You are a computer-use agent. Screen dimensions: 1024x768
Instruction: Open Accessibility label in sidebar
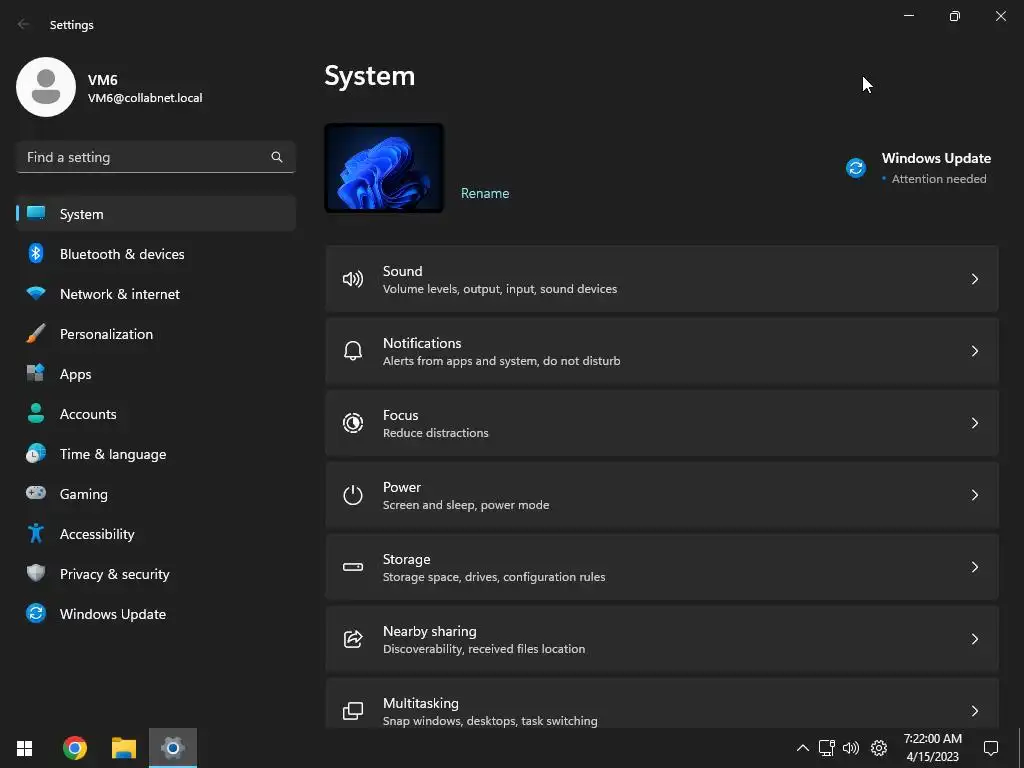[97, 534]
